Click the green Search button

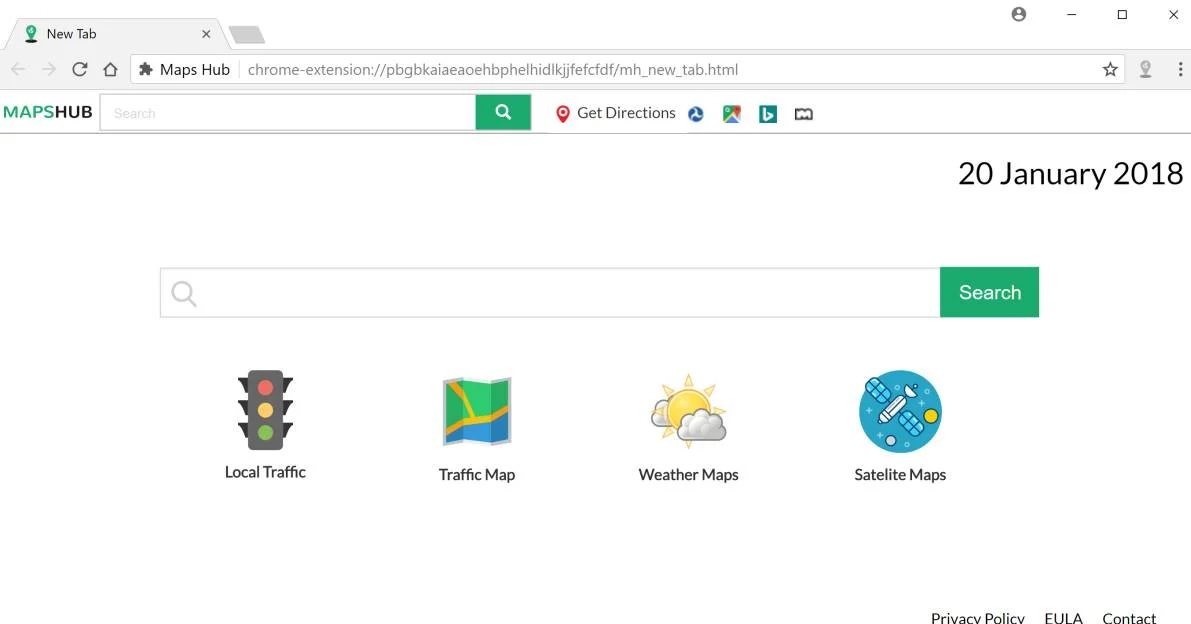[x=989, y=292]
